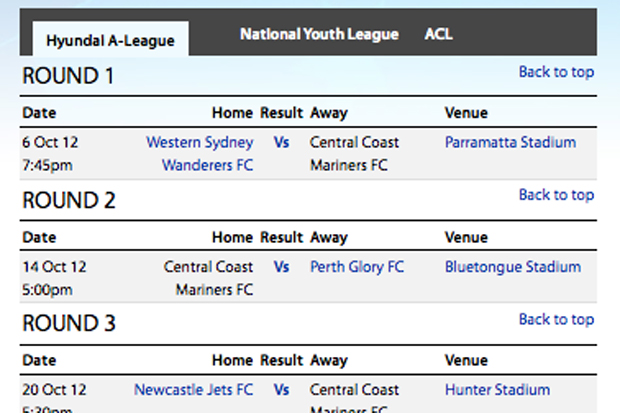
Task: Click Back to top beside Round 2
Action: click(x=556, y=195)
